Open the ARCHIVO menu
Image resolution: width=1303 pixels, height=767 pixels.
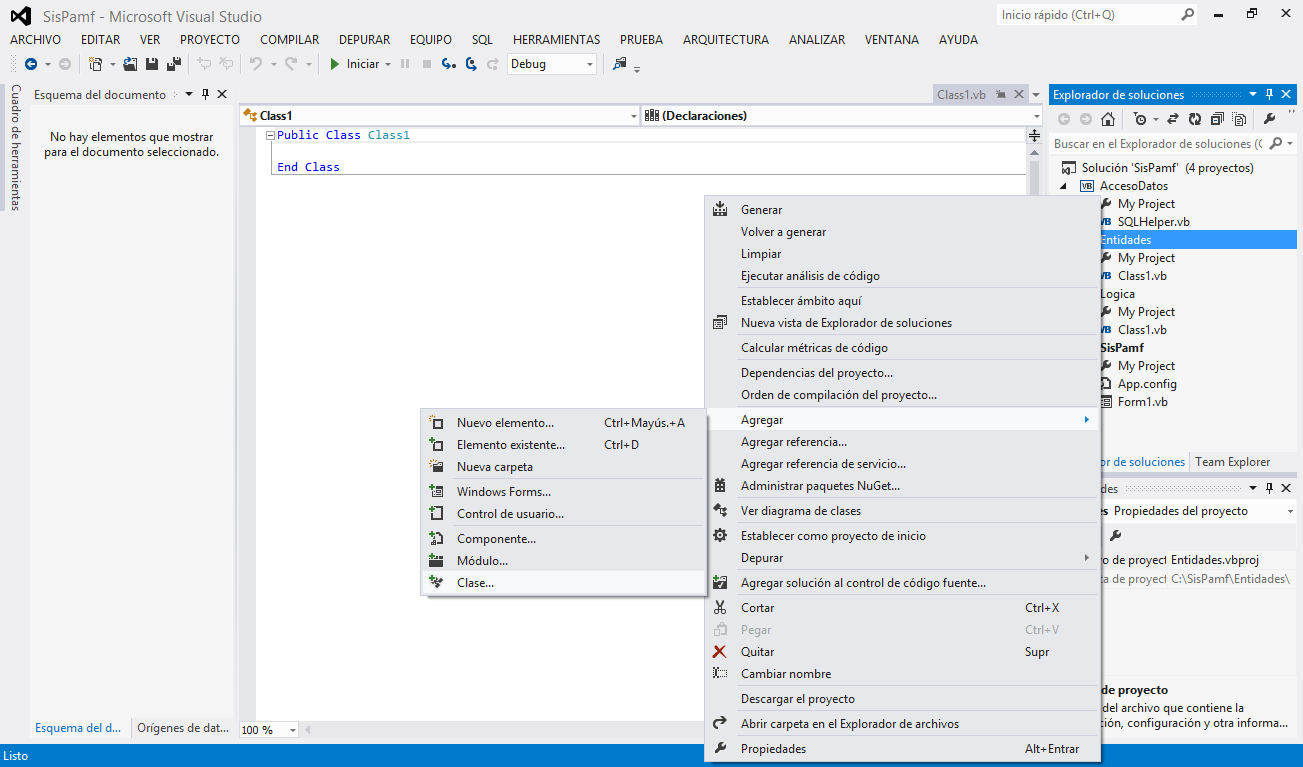pyautogui.click(x=35, y=40)
